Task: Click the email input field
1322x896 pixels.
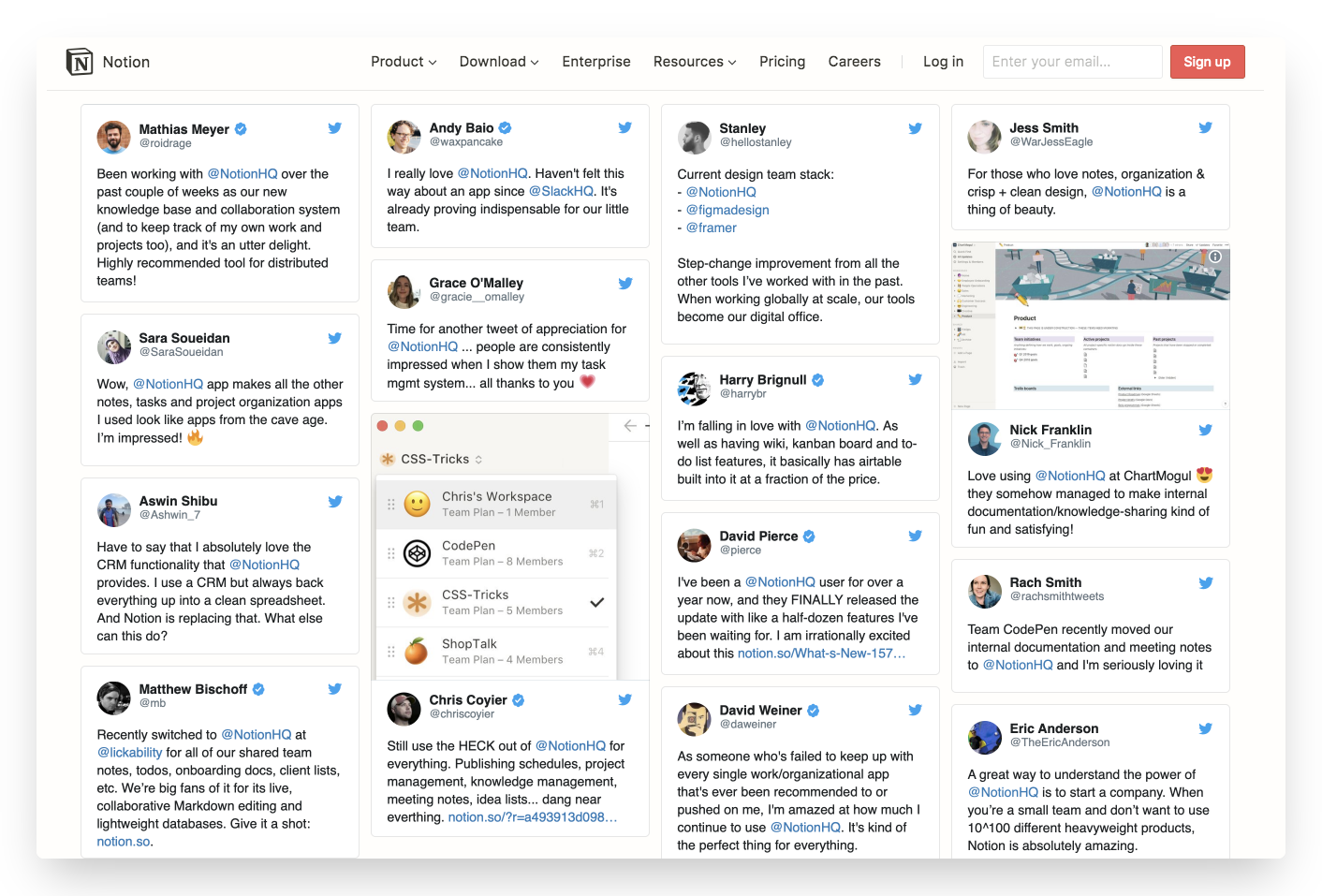Action: click(x=1072, y=62)
